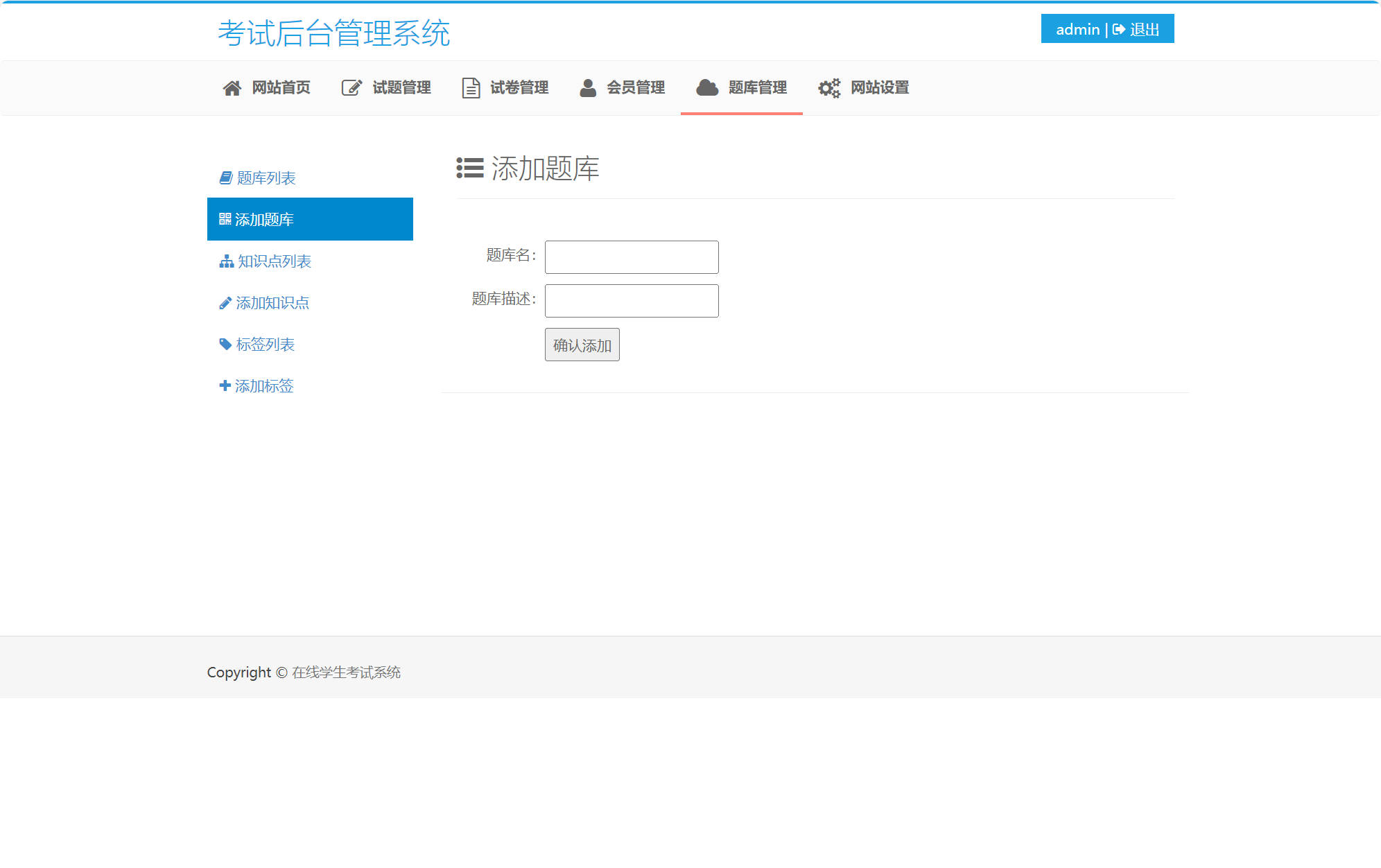Viewport: 1381px width, 868px height.
Task: Click the sitemap icon for 知识点列表
Action: coord(225,261)
